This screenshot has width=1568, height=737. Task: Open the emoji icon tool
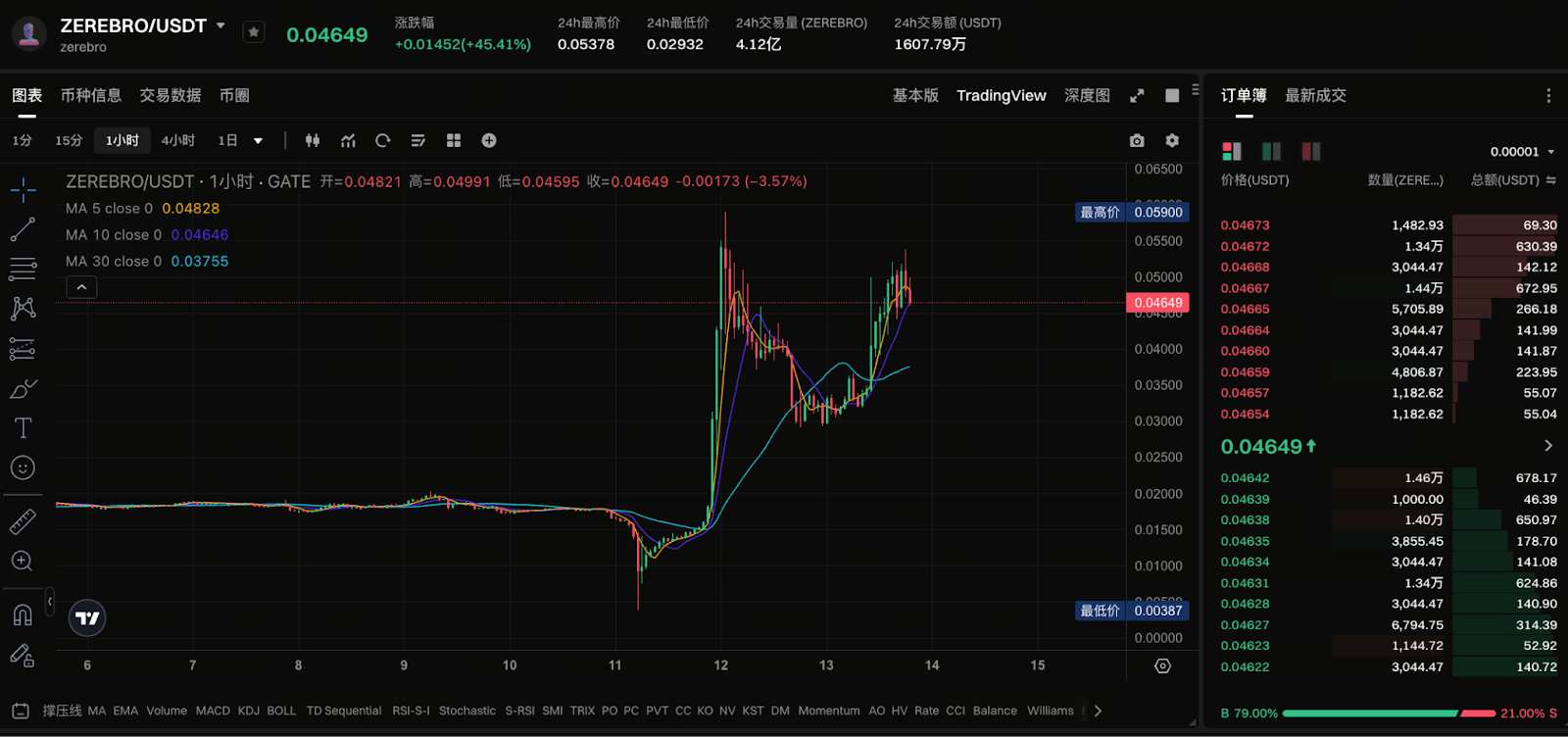tap(23, 467)
